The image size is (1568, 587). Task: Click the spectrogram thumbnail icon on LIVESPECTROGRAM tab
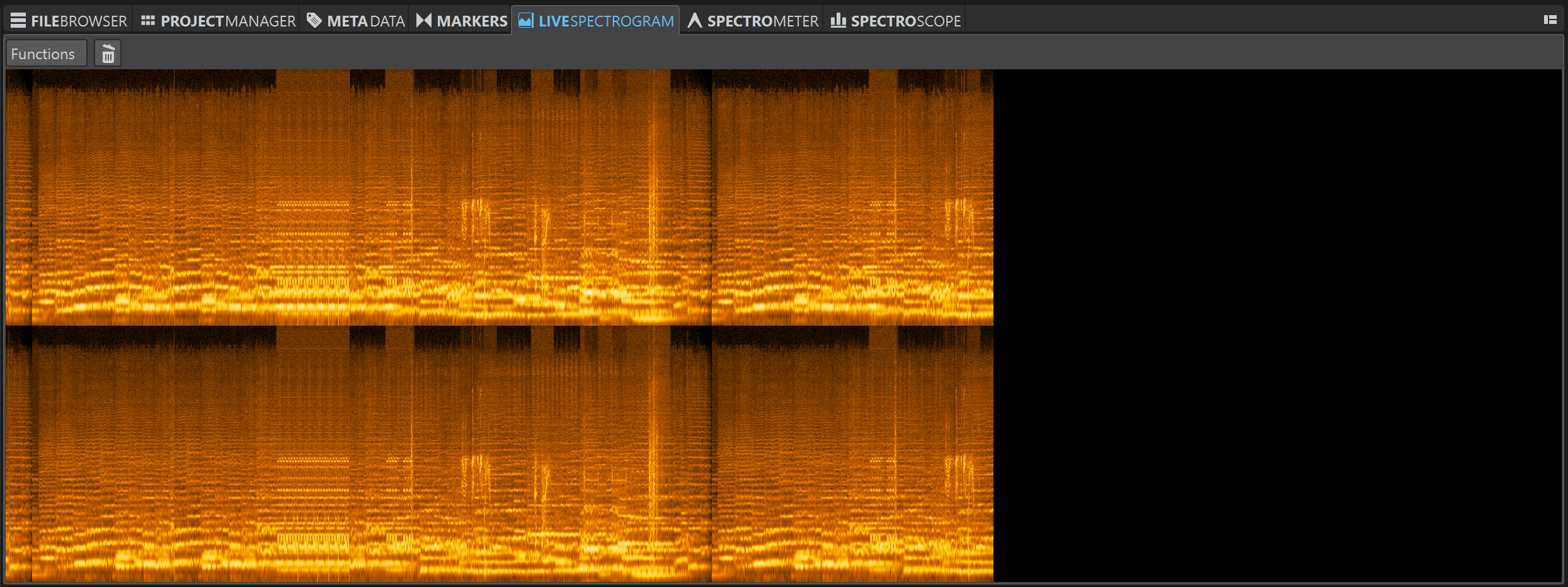pyautogui.click(x=525, y=20)
